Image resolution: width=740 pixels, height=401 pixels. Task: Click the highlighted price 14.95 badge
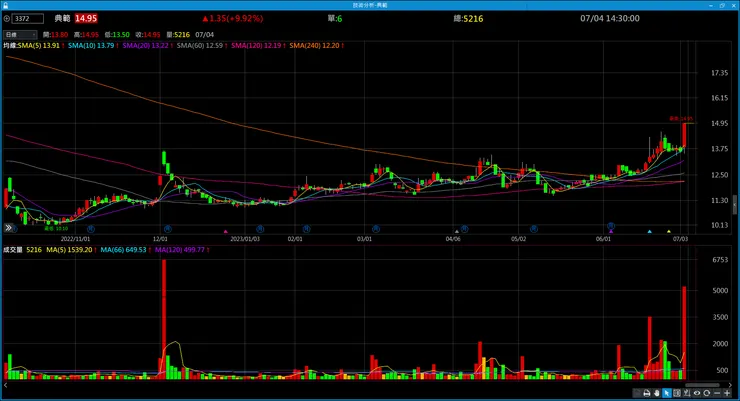[86, 18]
